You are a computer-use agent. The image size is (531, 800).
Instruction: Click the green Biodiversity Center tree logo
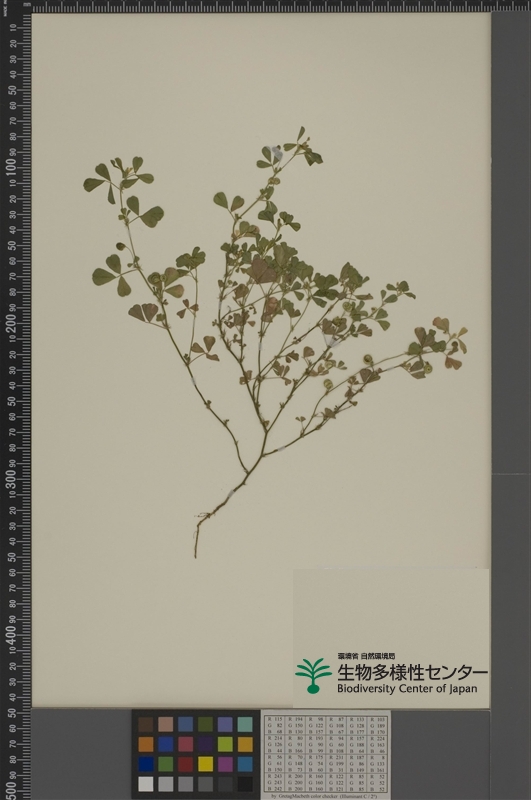313,676
